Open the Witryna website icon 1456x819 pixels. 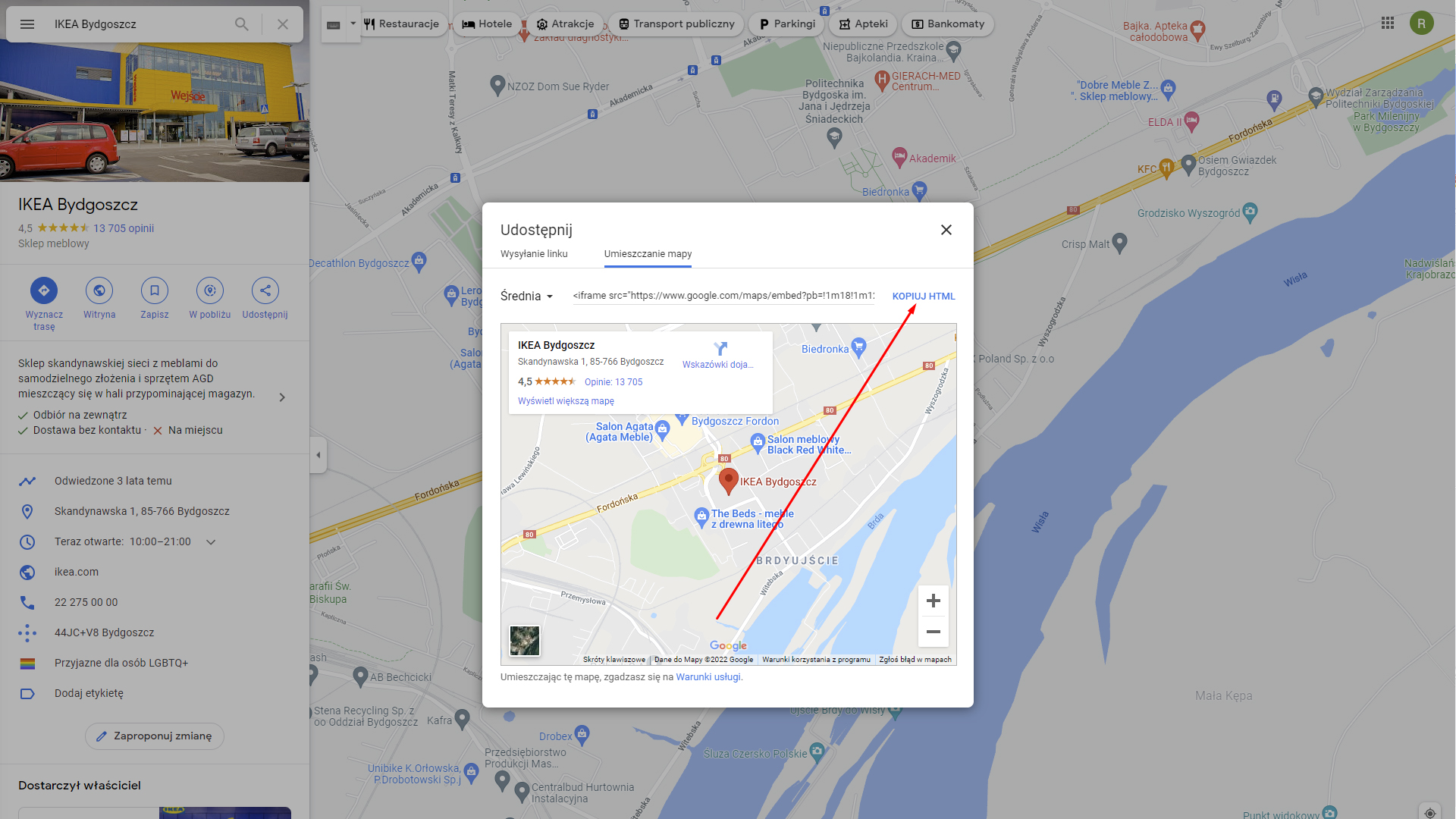tap(99, 290)
